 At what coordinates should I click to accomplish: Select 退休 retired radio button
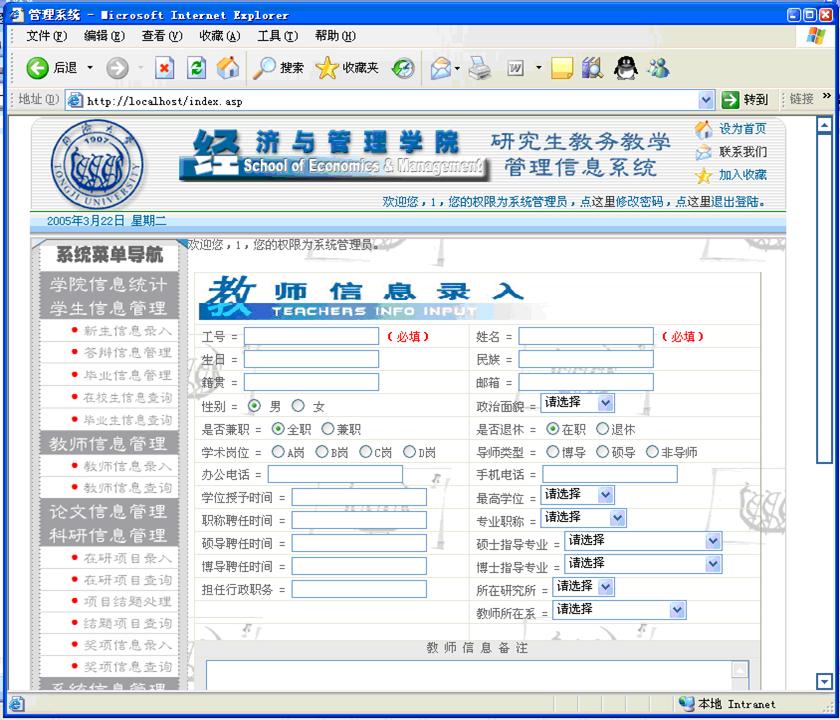[603, 429]
